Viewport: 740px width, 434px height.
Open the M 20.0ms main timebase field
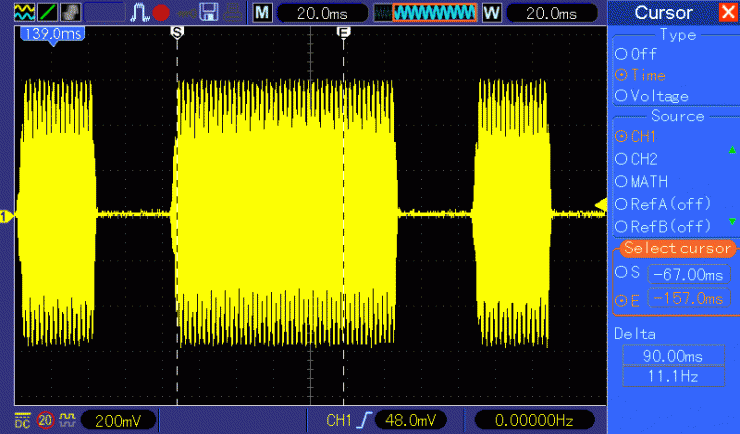tap(308, 12)
